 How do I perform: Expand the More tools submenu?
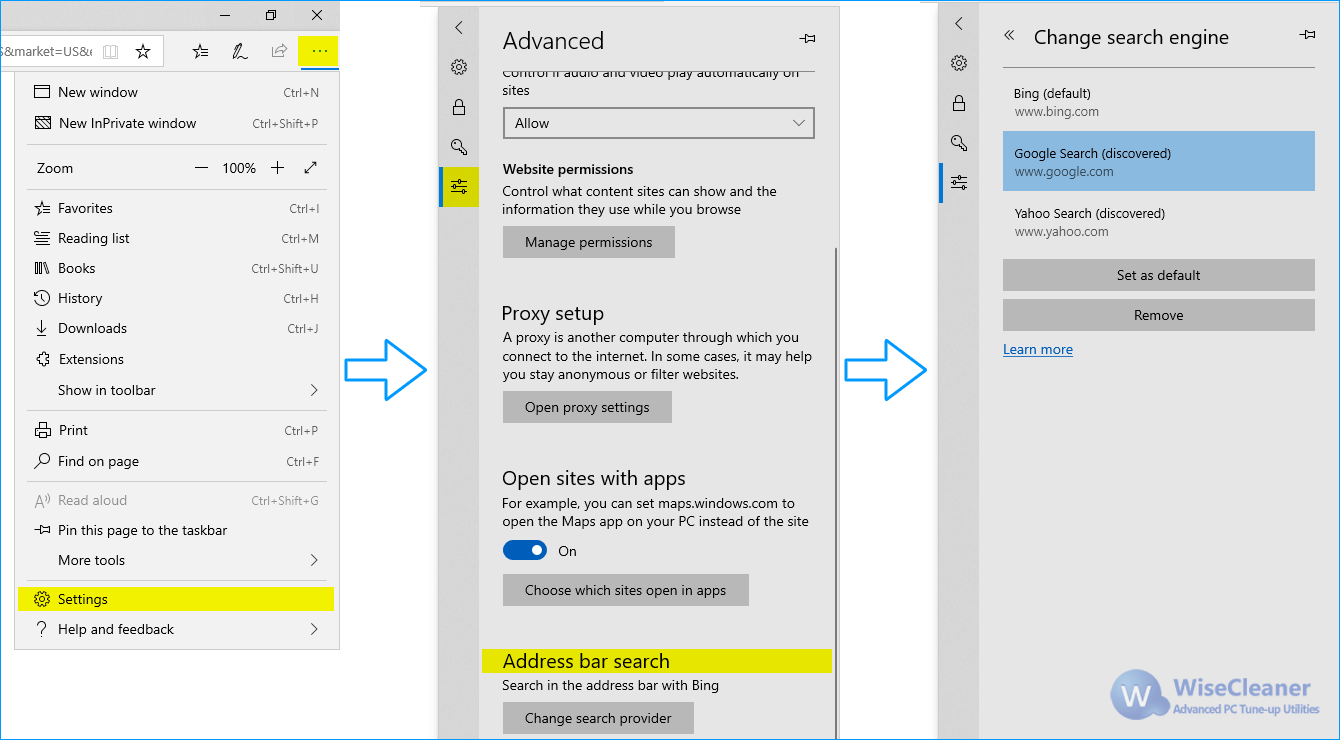coord(175,560)
